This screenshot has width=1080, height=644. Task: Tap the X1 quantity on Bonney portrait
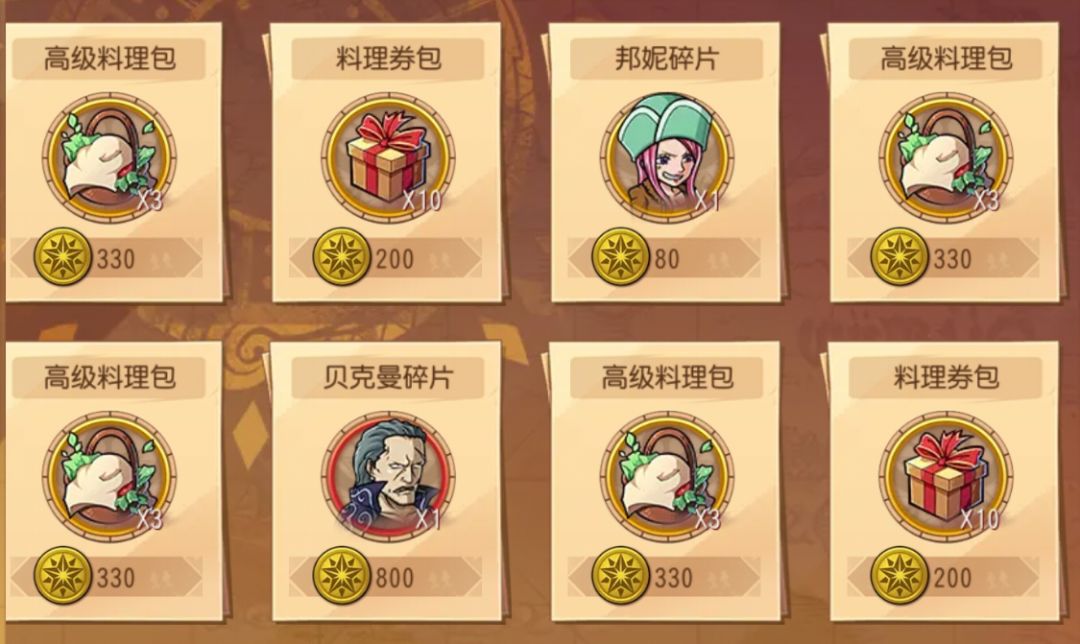(x=707, y=200)
